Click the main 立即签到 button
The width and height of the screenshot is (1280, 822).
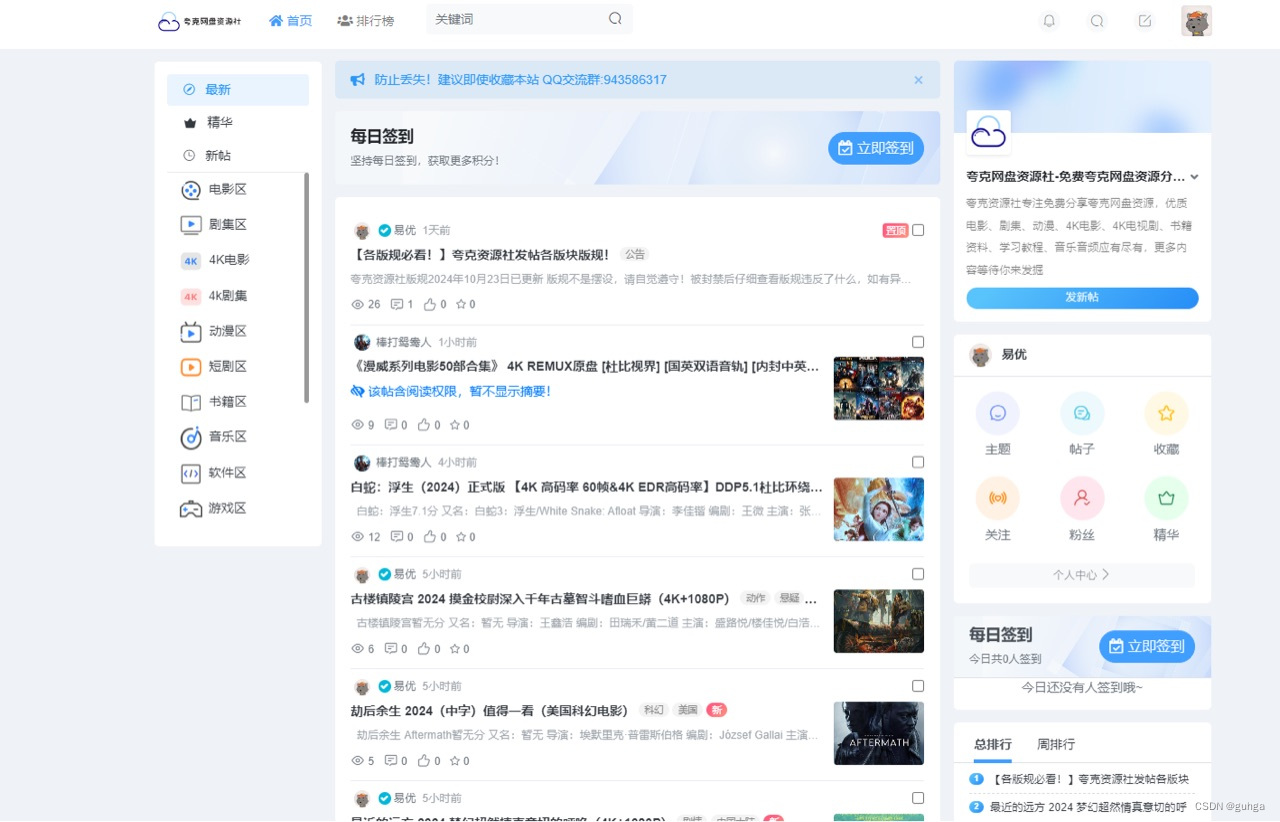pyautogui.click(x=876, y=148)
